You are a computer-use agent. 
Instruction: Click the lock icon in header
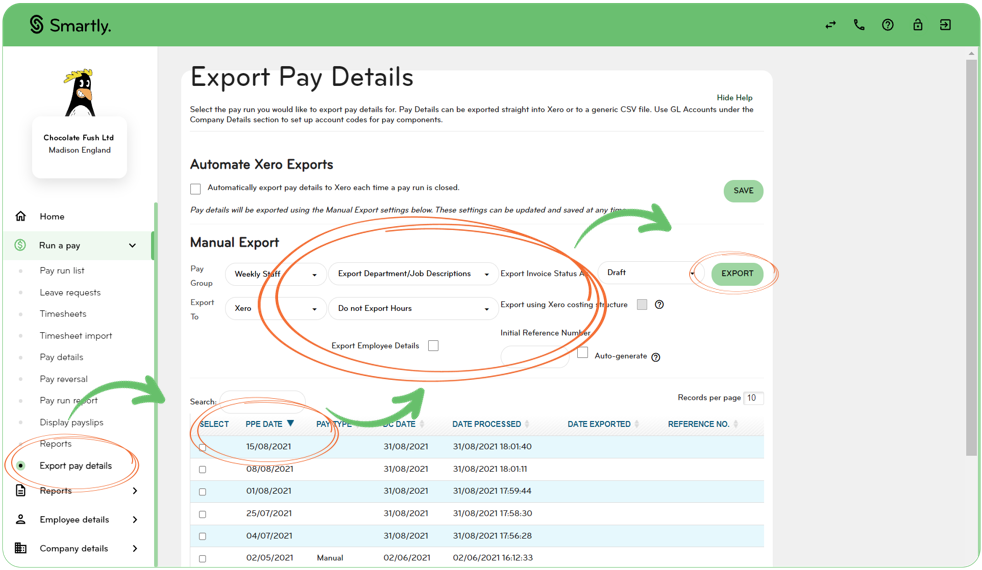[x=917, y=25]
